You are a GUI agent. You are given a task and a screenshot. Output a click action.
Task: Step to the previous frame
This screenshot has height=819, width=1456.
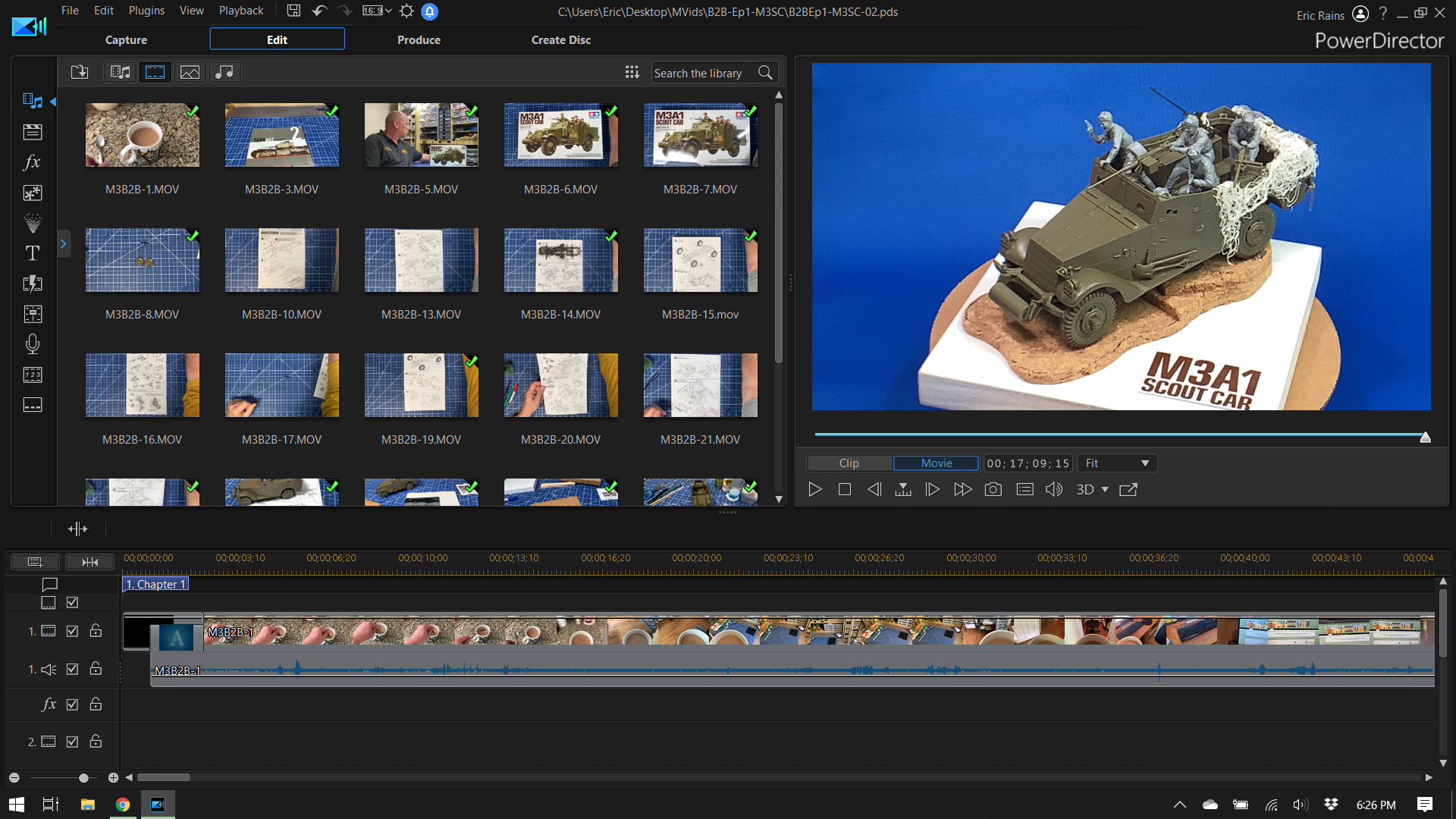pos(874,490)
